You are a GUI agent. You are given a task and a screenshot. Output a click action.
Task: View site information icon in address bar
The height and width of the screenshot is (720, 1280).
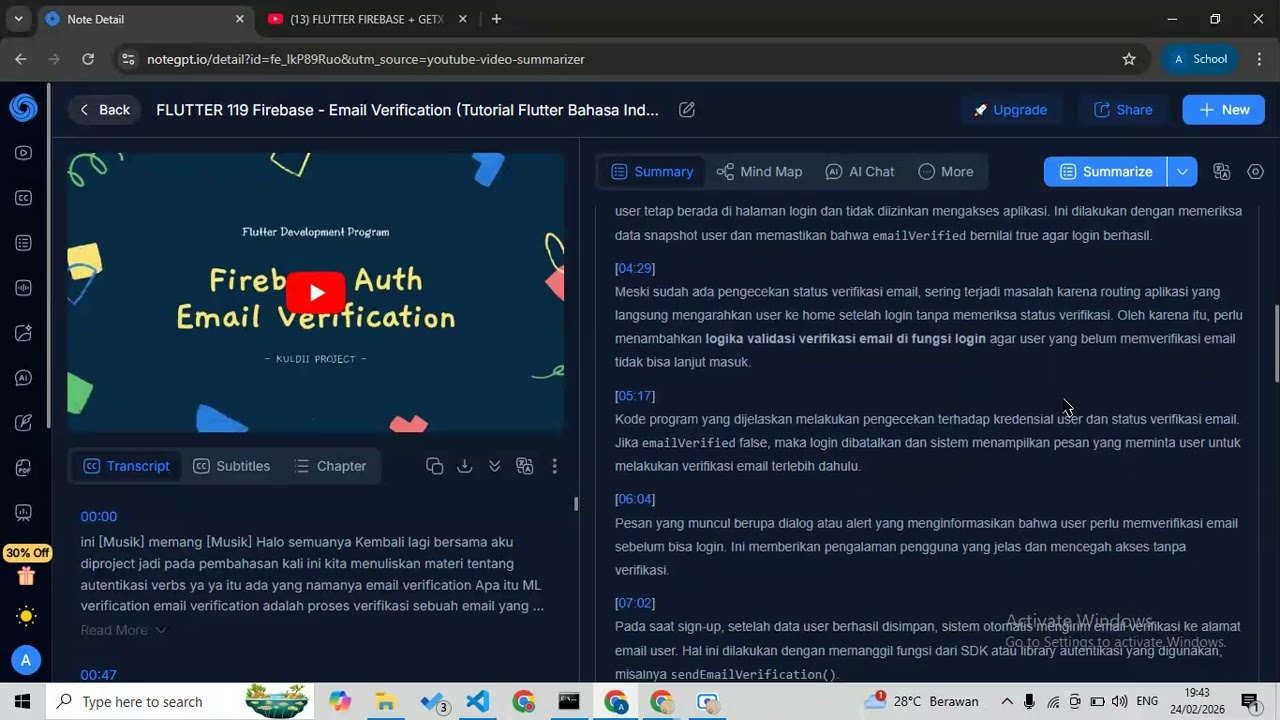pos(127,59)
